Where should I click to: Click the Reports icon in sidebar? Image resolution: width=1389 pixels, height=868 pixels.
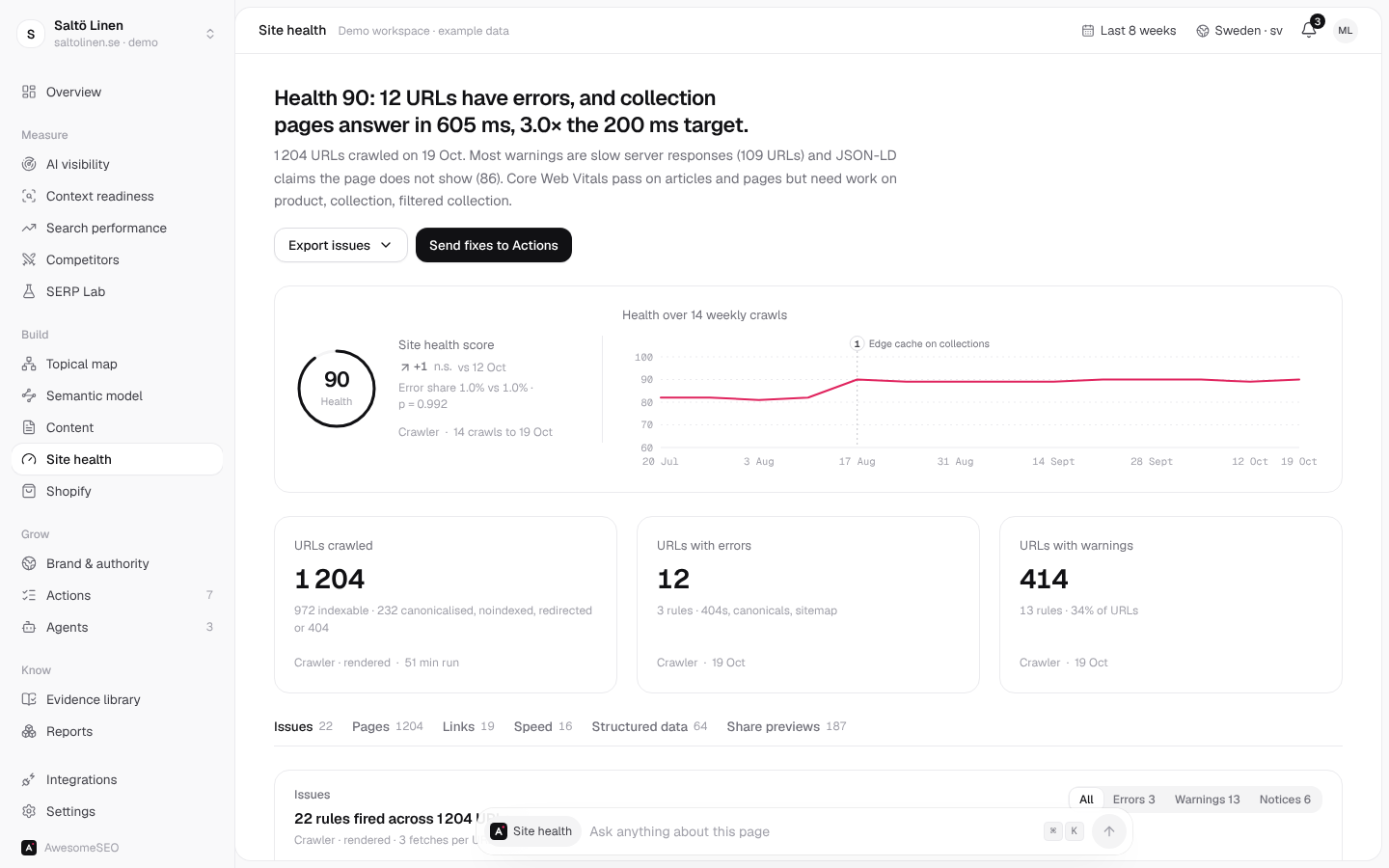(x=29, y=731)
